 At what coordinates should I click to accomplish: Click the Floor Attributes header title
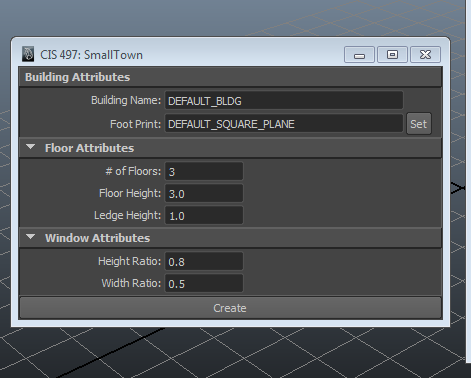pyautogui.click(x=89, y=148)
